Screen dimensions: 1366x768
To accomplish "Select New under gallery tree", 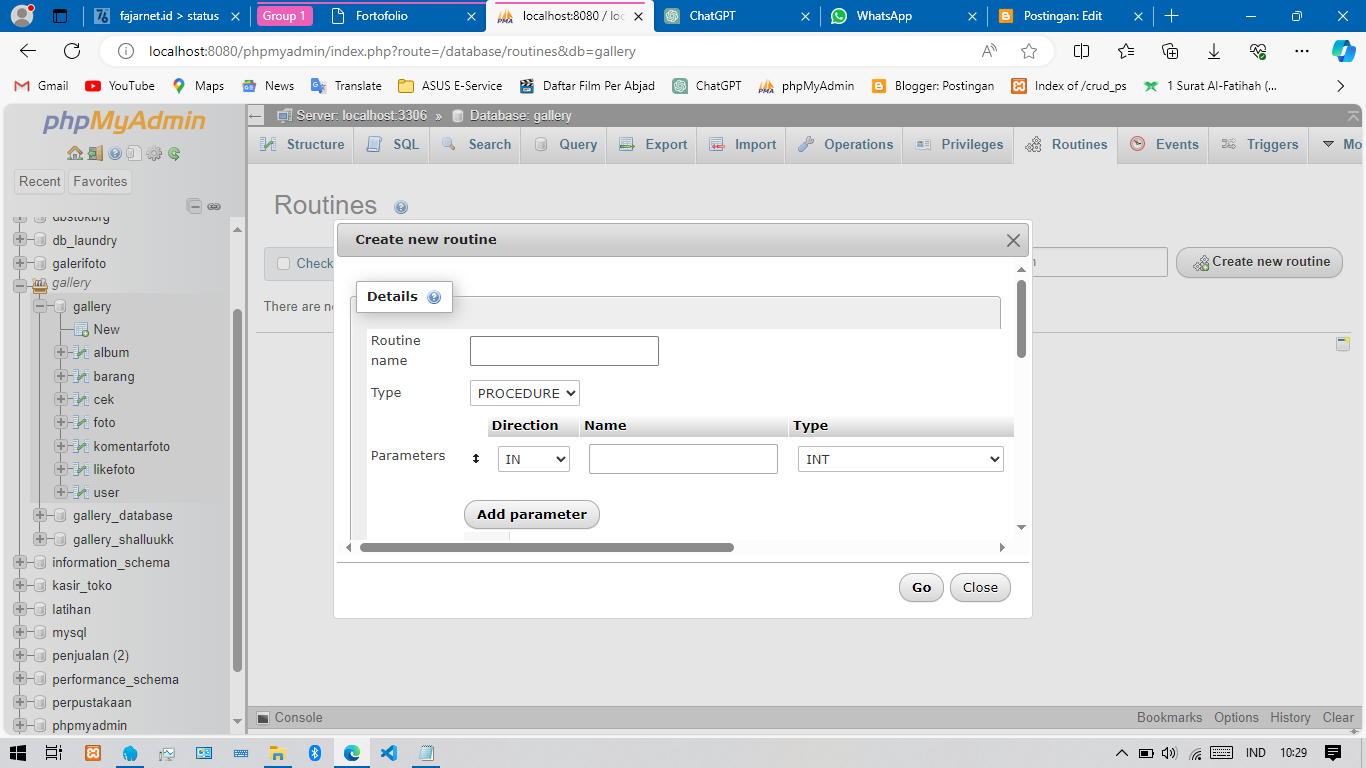I will (106, 330).
